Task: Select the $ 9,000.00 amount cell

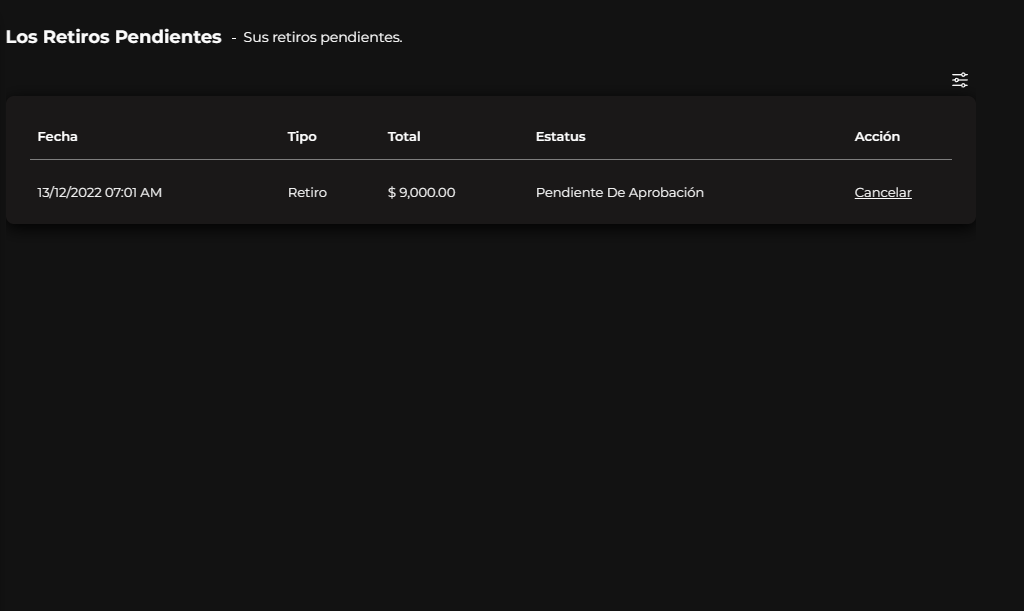Action: click(421, 193)
